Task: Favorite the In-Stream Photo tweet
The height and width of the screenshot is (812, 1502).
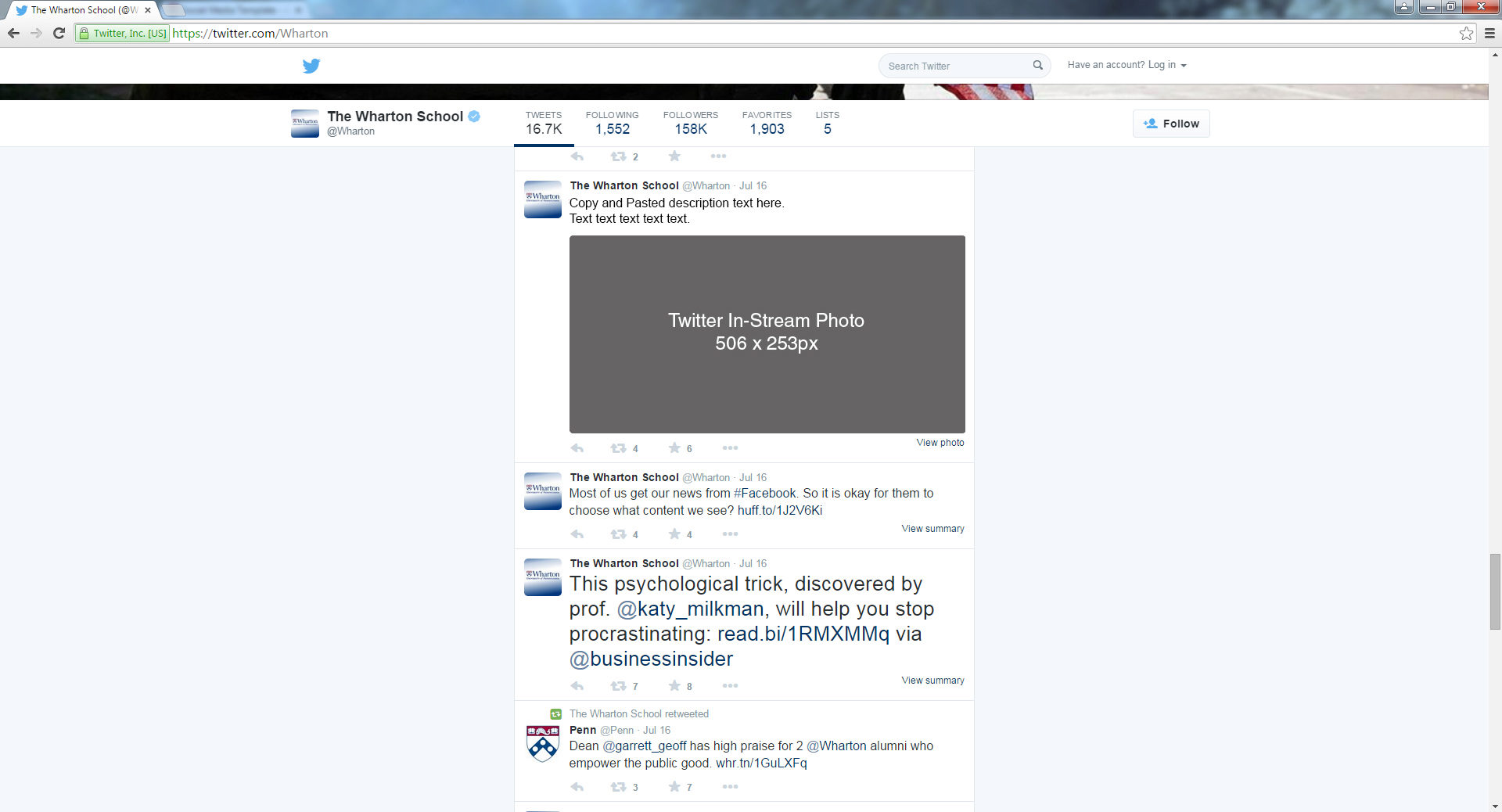Action: pyautogui.click(x=674, y=448)
